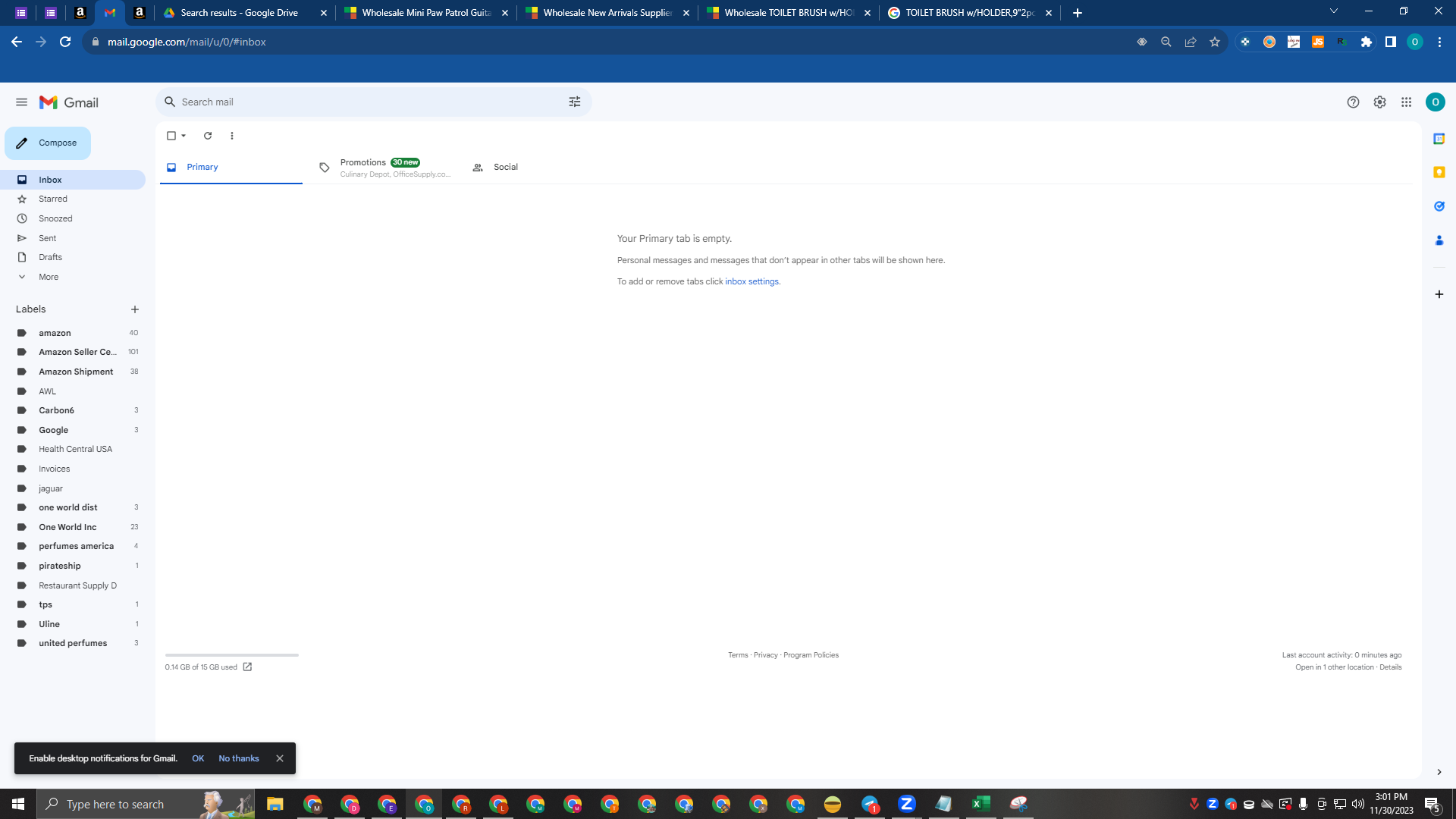
Task: Open Google Contacts side panel icon
Action: tap(1439, 240)
